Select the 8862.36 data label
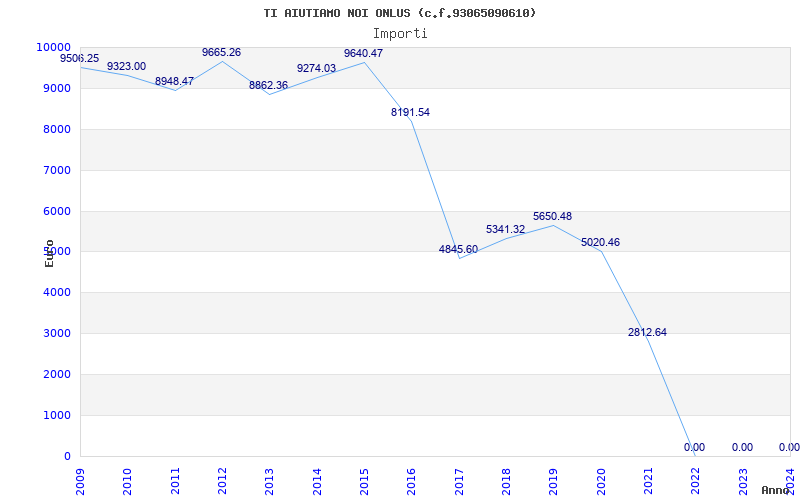 point(268,85)
